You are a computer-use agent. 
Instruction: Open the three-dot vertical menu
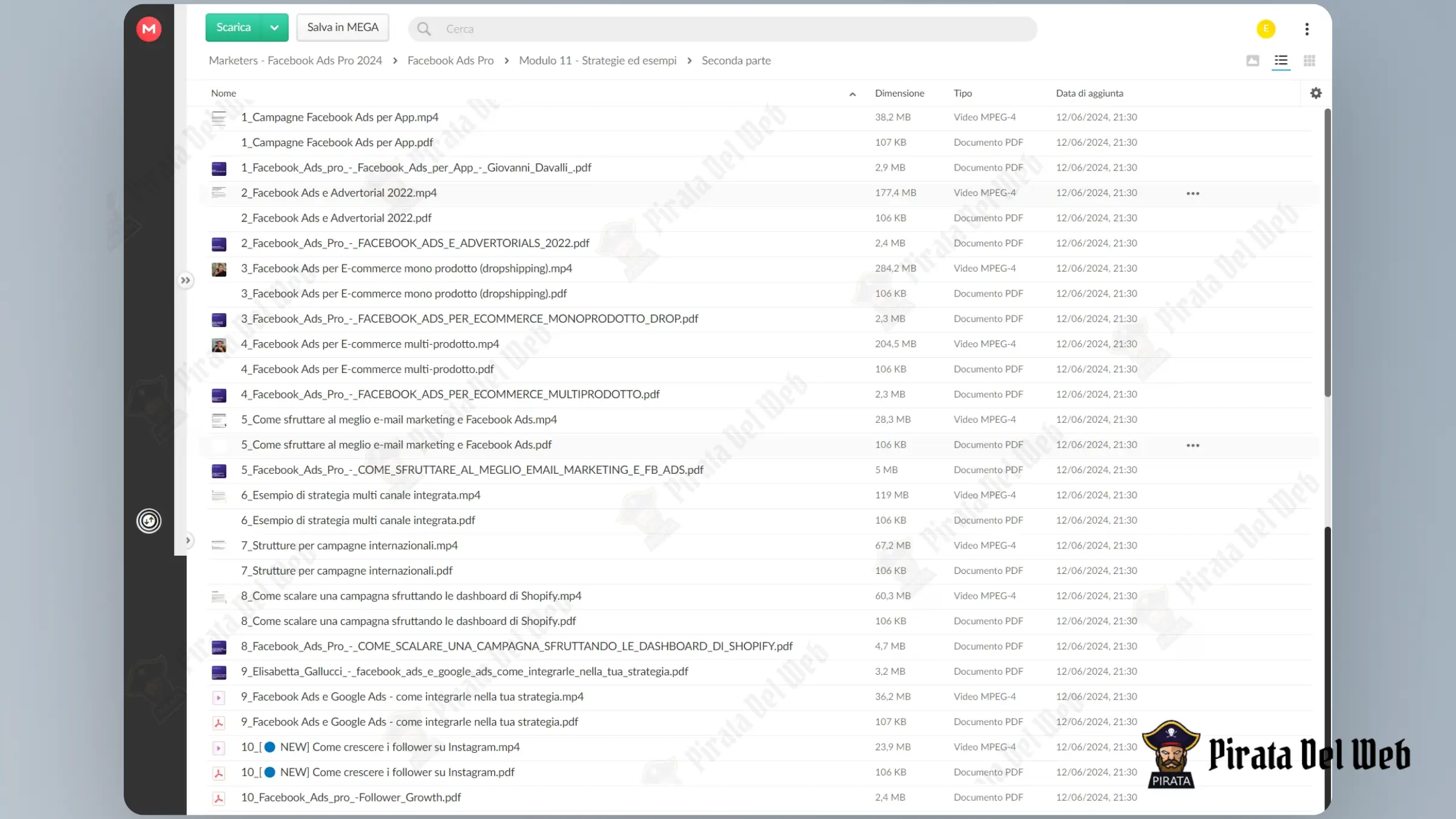pos(1307,29)
